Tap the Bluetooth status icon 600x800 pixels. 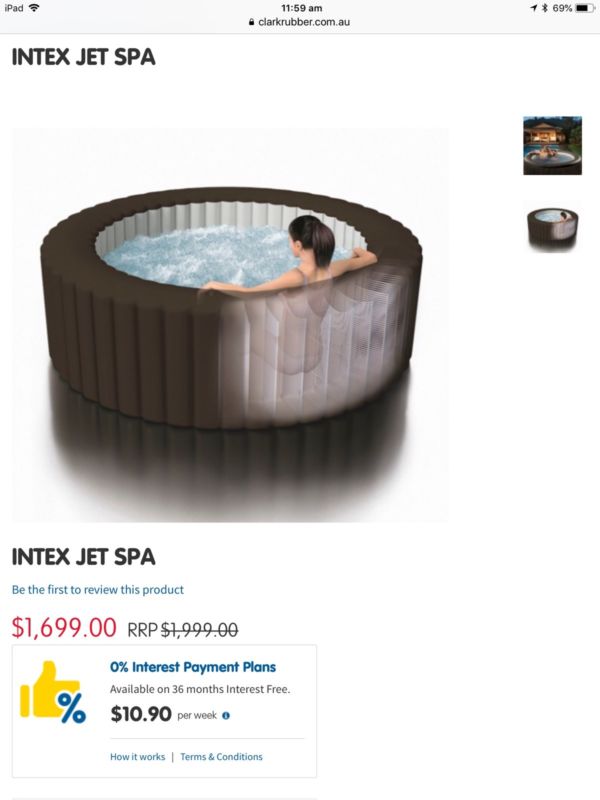544,8
